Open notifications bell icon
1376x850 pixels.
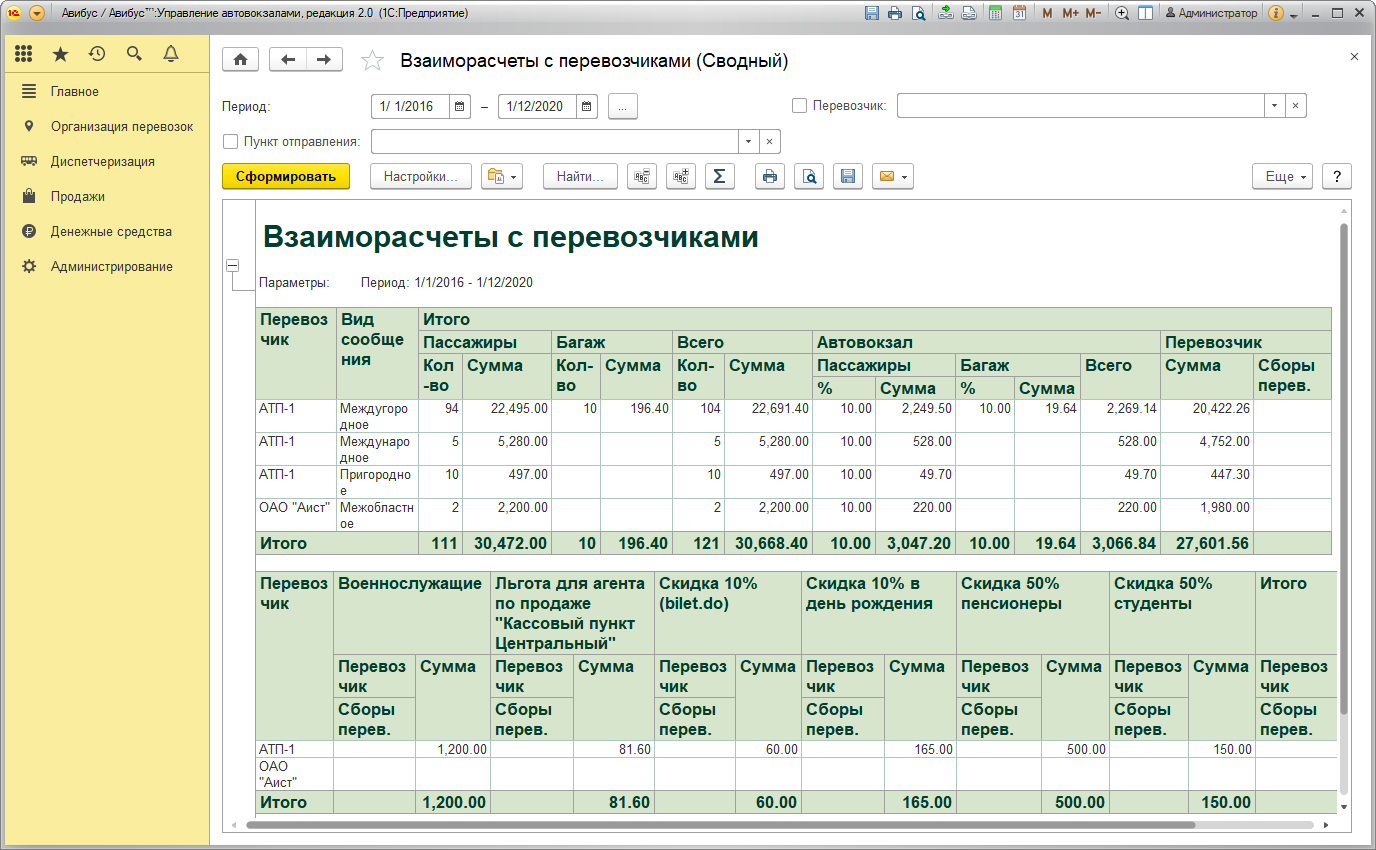click(x=170, y=54)
